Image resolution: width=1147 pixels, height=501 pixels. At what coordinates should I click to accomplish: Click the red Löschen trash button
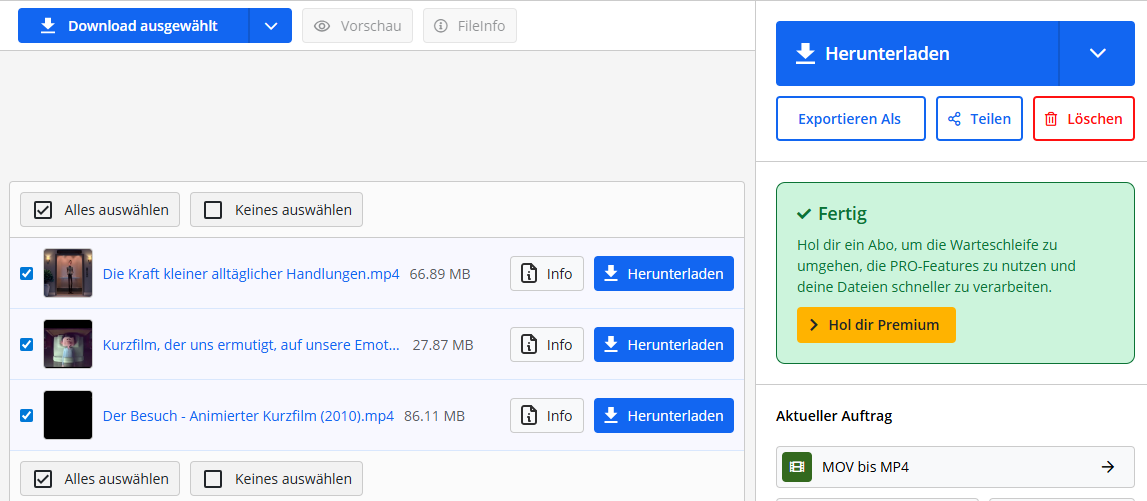click(x=1083, y=119)
